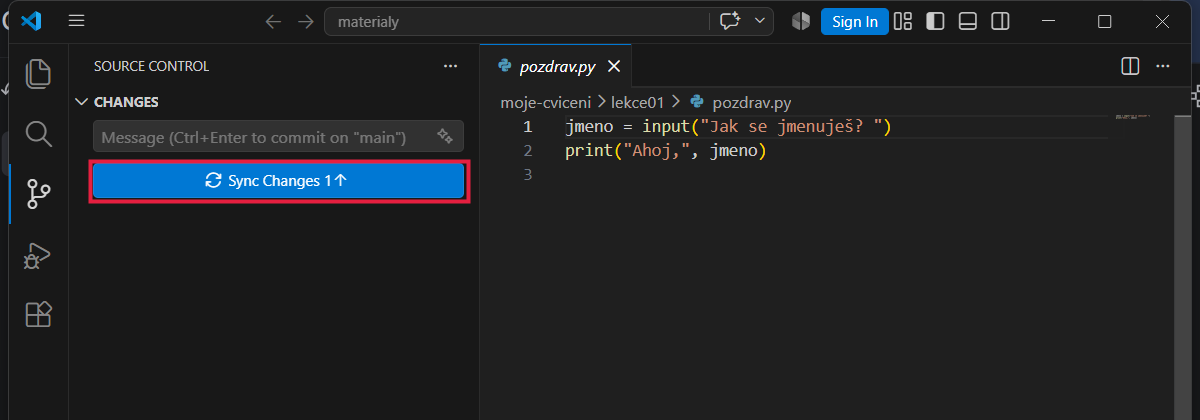The width and height of the screenshot is (1200, 420).
Task: Open the chat dropdown chevron
Action: [760, 21]
